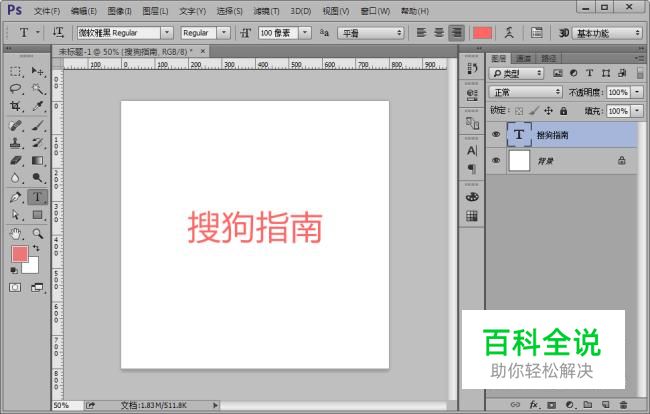Select the History Brush tool
650x414 pixels.
(38, 143)
